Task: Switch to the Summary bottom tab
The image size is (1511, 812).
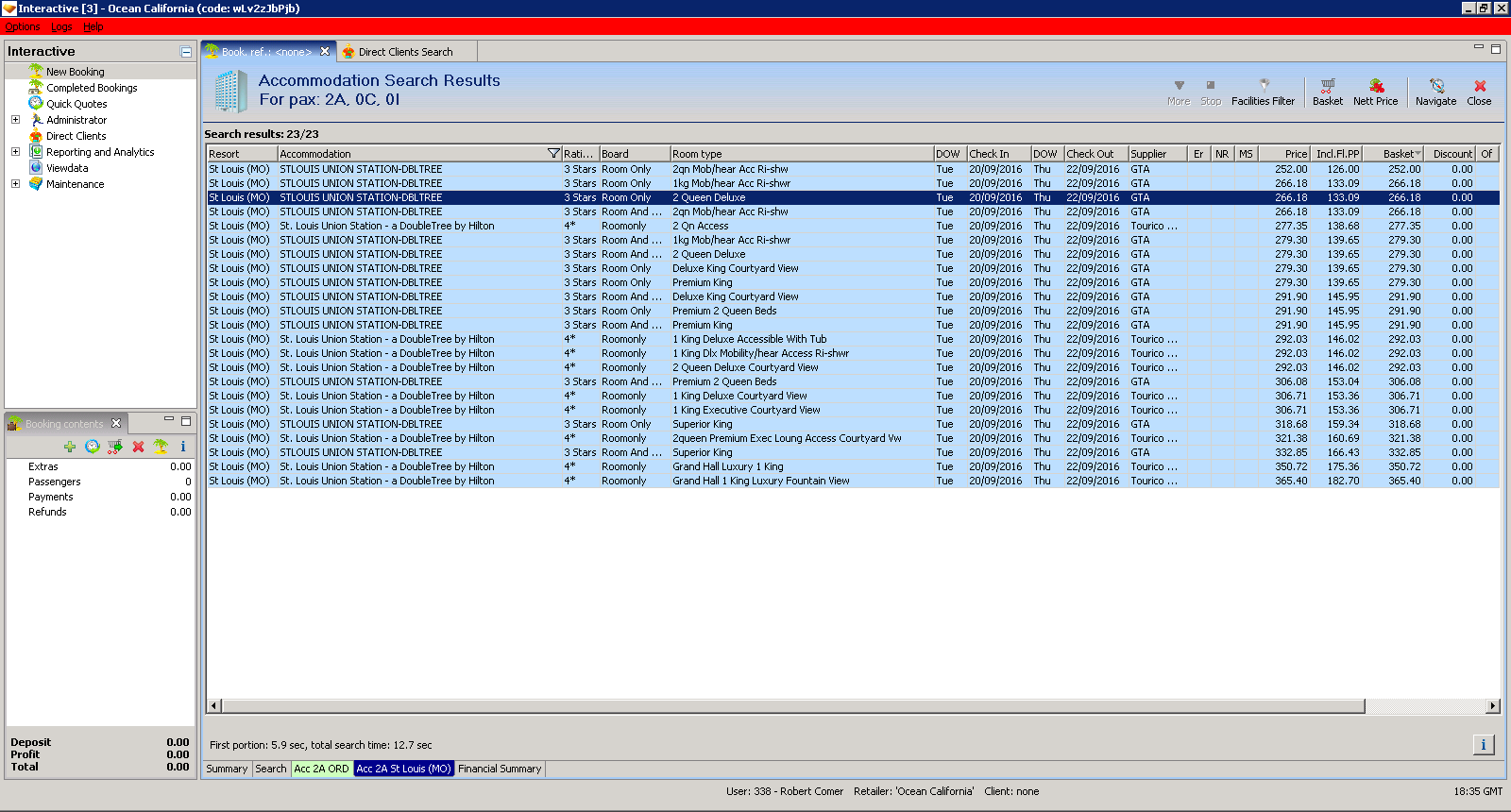Action: (x=227, y=769)
